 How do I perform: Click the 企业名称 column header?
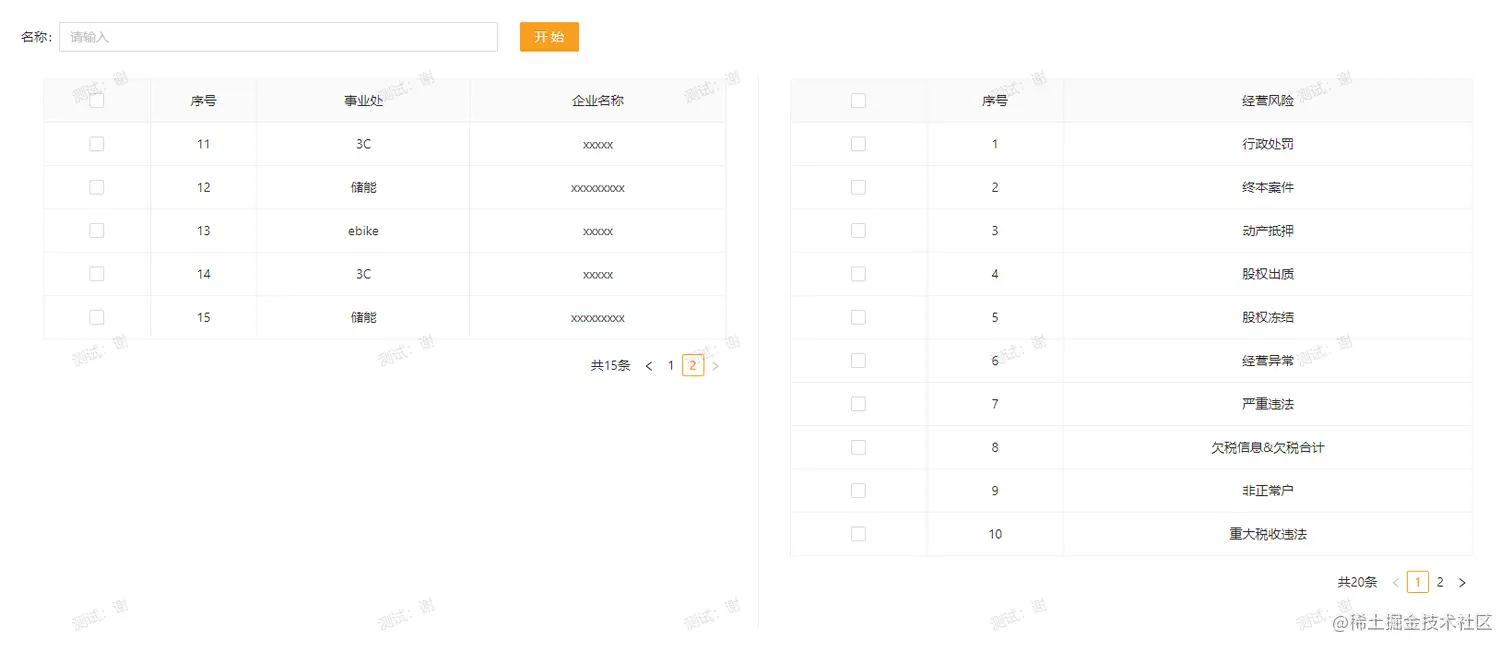[598, 101]
